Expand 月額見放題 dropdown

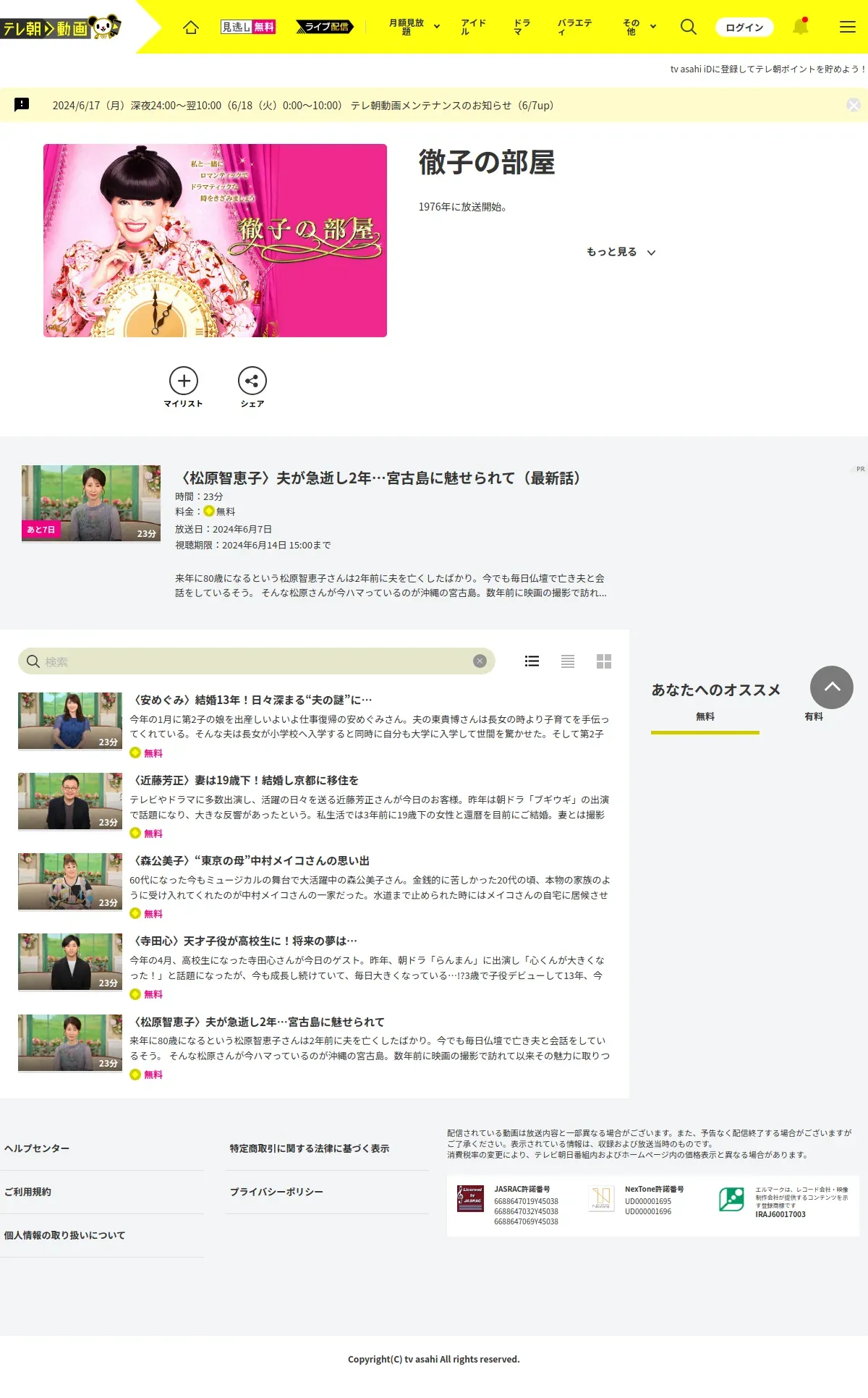(414, 27)
